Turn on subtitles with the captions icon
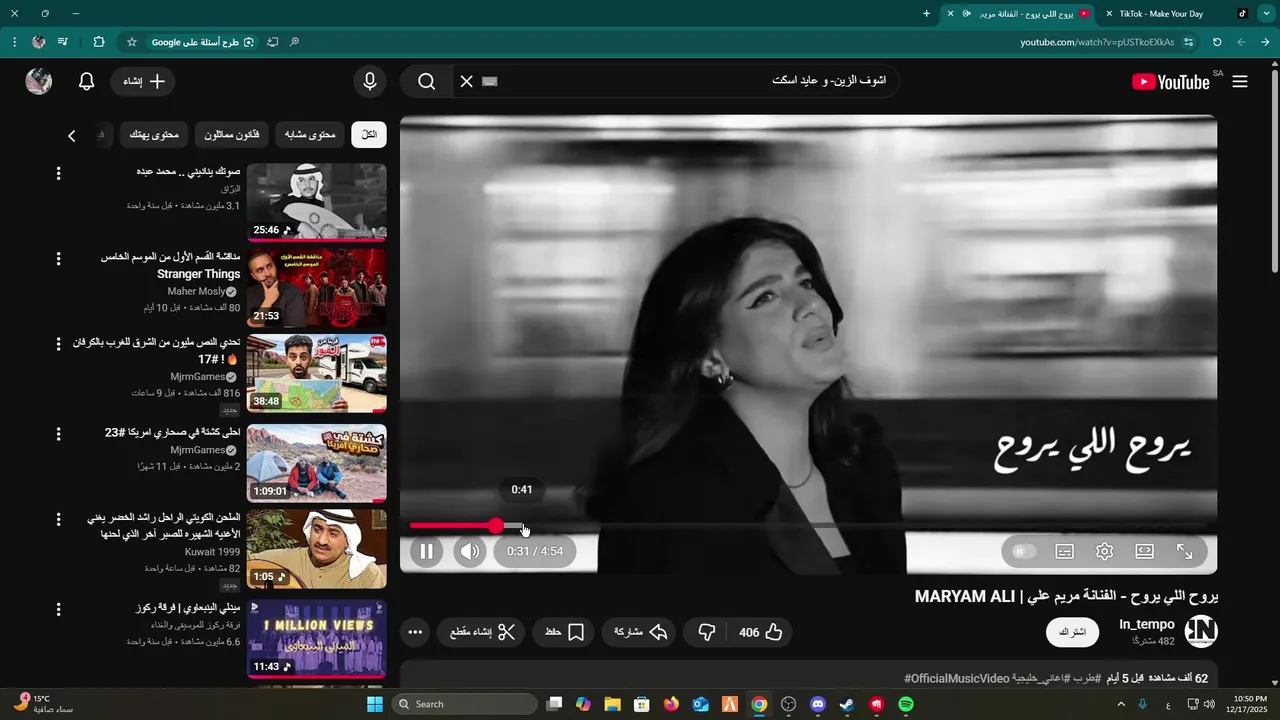Viewport: 1280px width, 720px height. point(1065,551)
